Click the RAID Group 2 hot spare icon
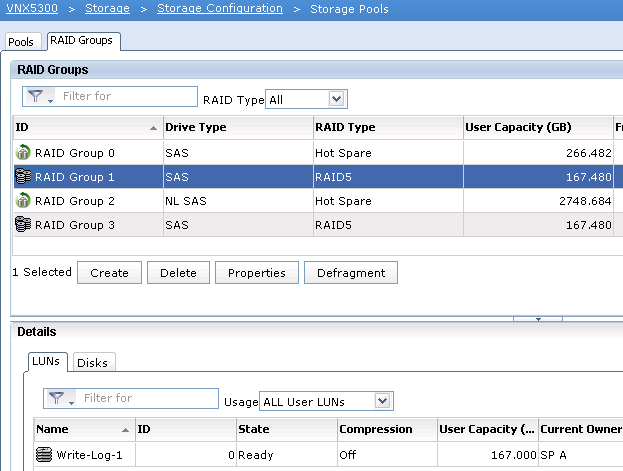The width and height of the screenshot is (623, 471). click(x=23, y=200)
